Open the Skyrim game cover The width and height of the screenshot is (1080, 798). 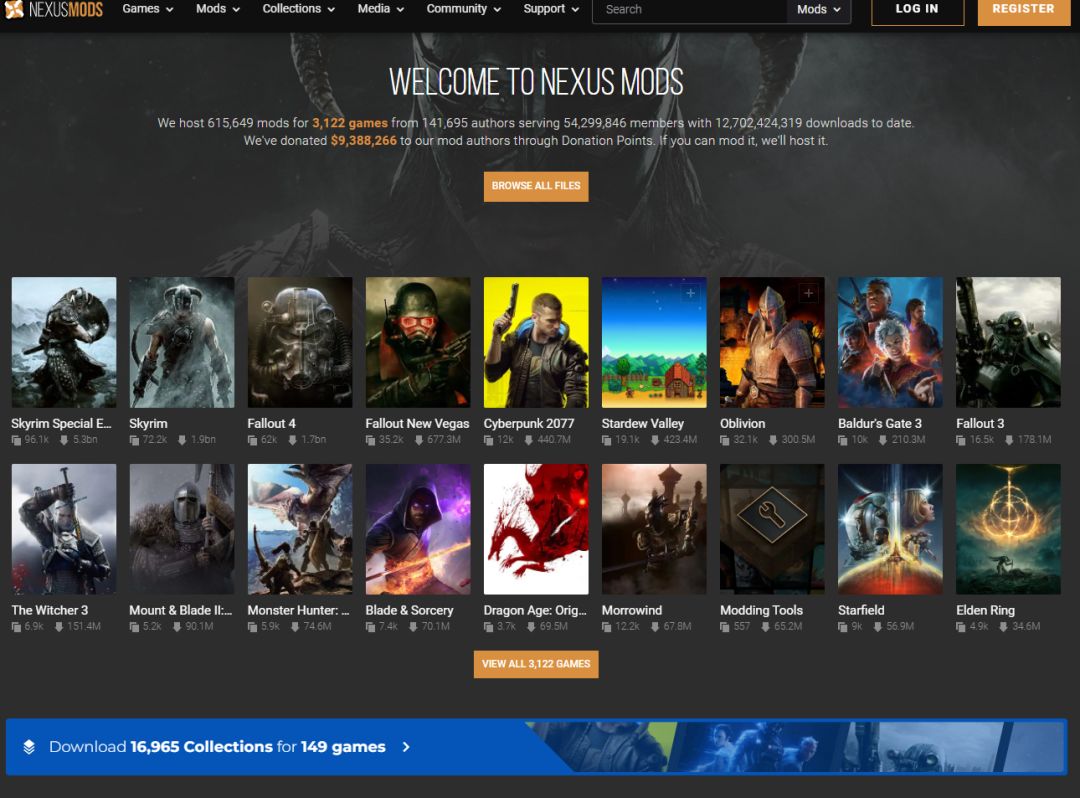182,342
